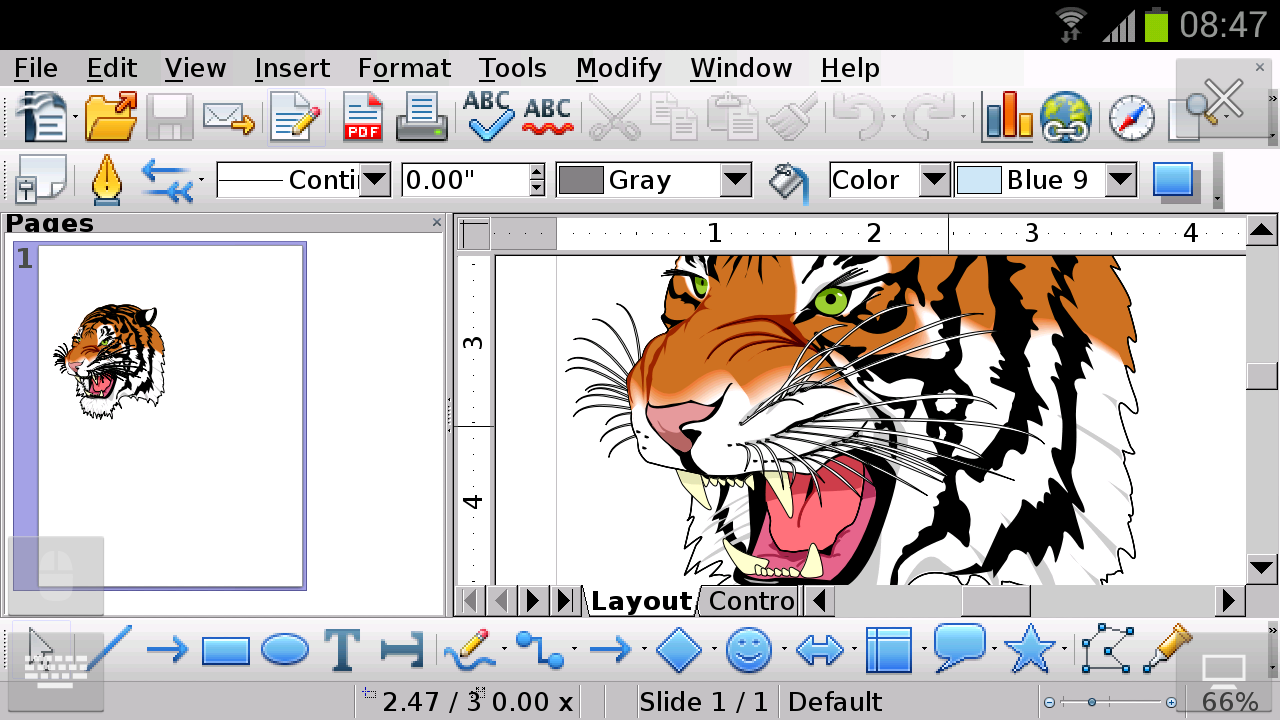Open the Area paint bucket icon

click(789, 181)
